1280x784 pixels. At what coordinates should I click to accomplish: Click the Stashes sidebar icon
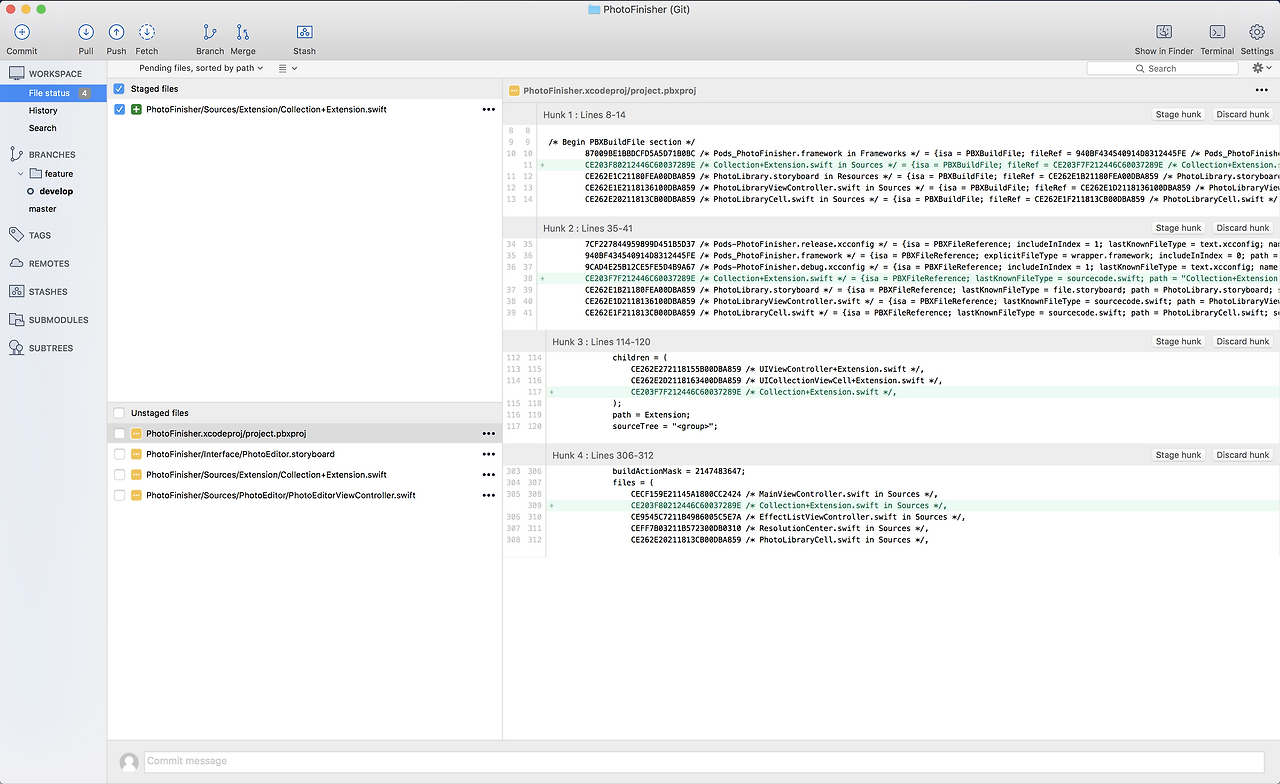click(16, 291)
